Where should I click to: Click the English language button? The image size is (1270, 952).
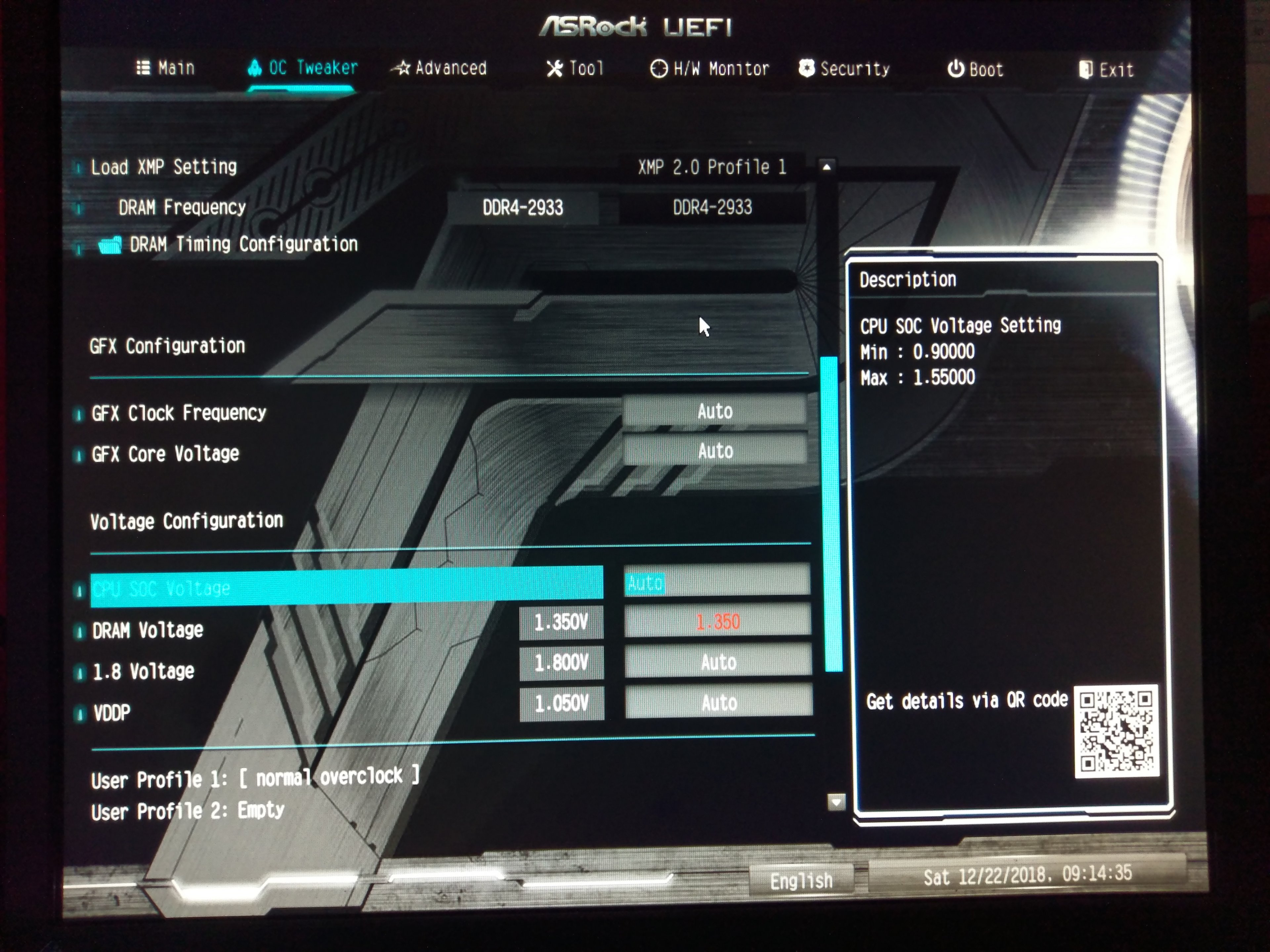pos(801,880)
